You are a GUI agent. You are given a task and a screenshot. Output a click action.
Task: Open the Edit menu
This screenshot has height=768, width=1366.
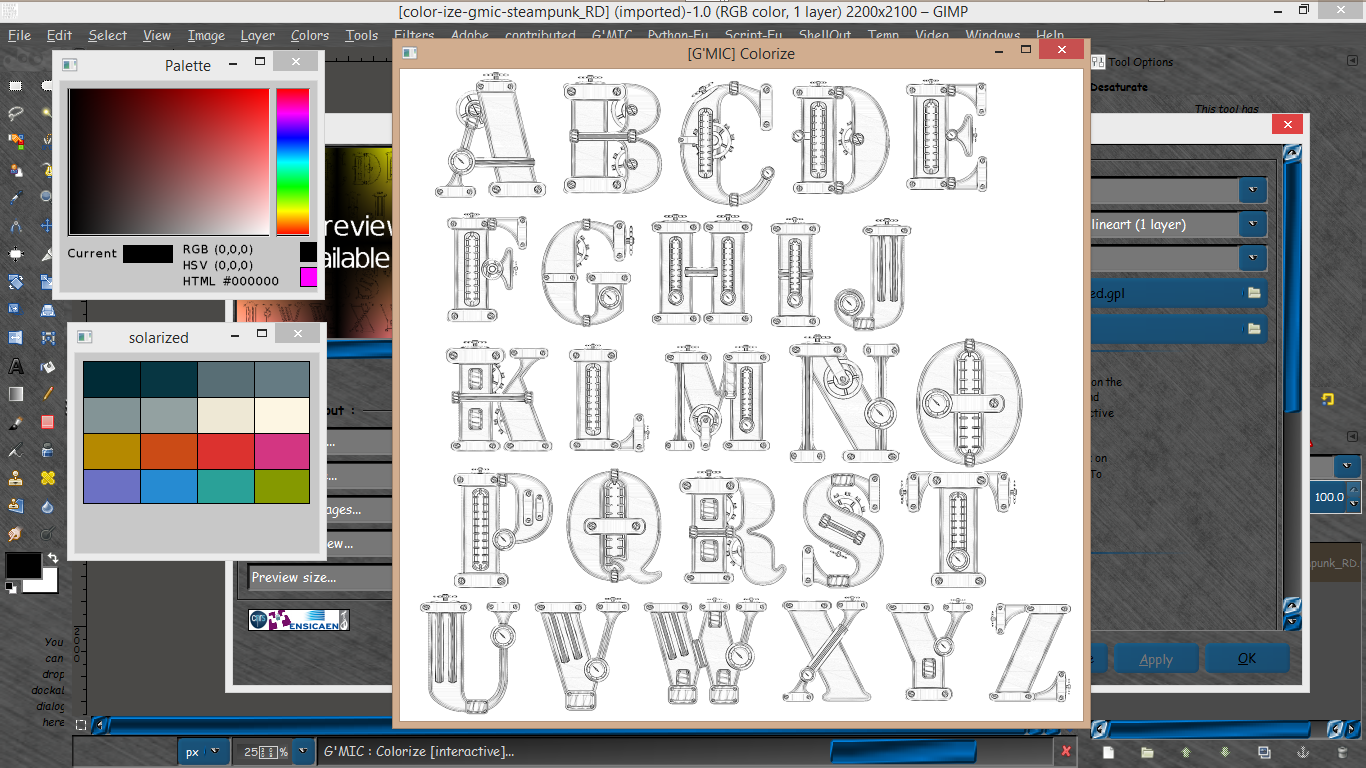point(59,35)
